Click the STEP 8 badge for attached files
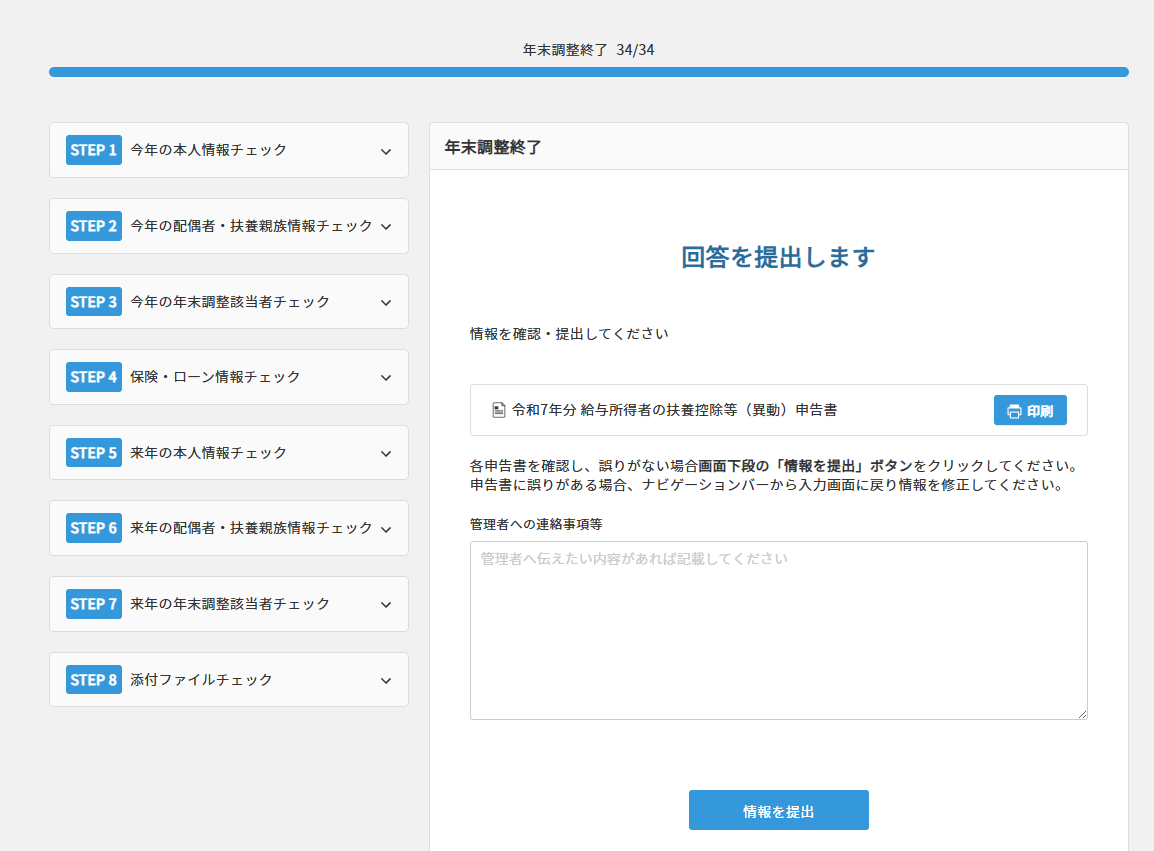 (93, 679)
